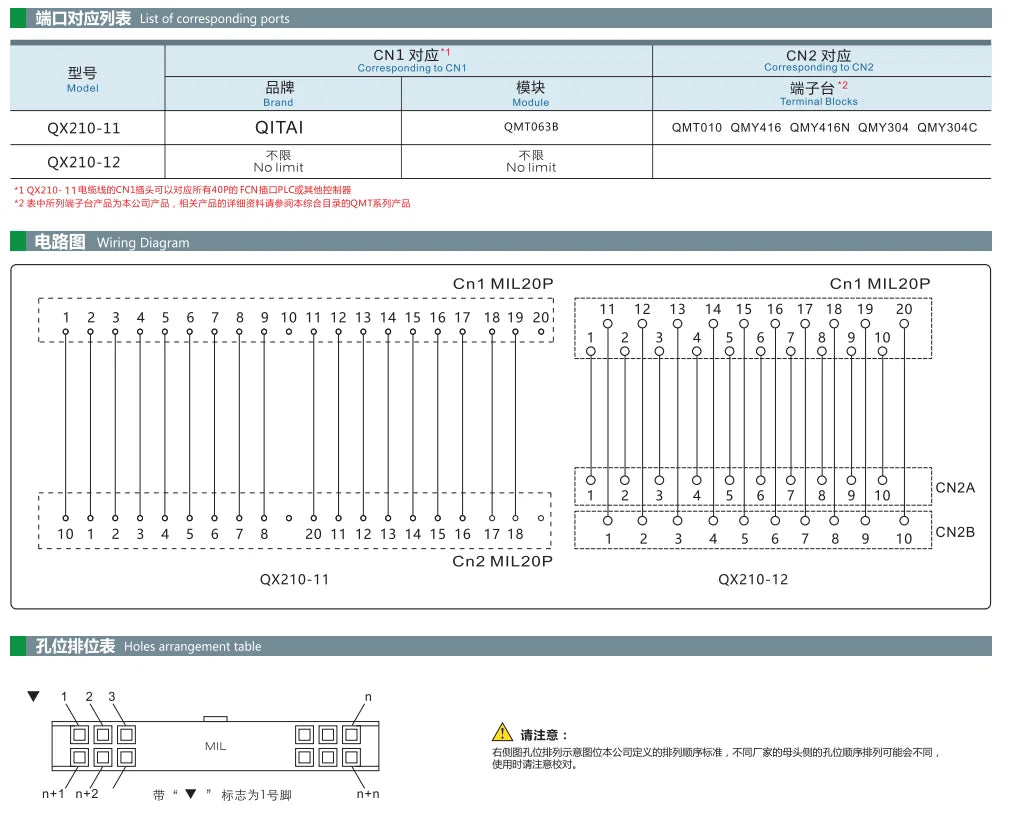Select the '带 ▼ 标志为1号脚' note text

pos(223,795)
